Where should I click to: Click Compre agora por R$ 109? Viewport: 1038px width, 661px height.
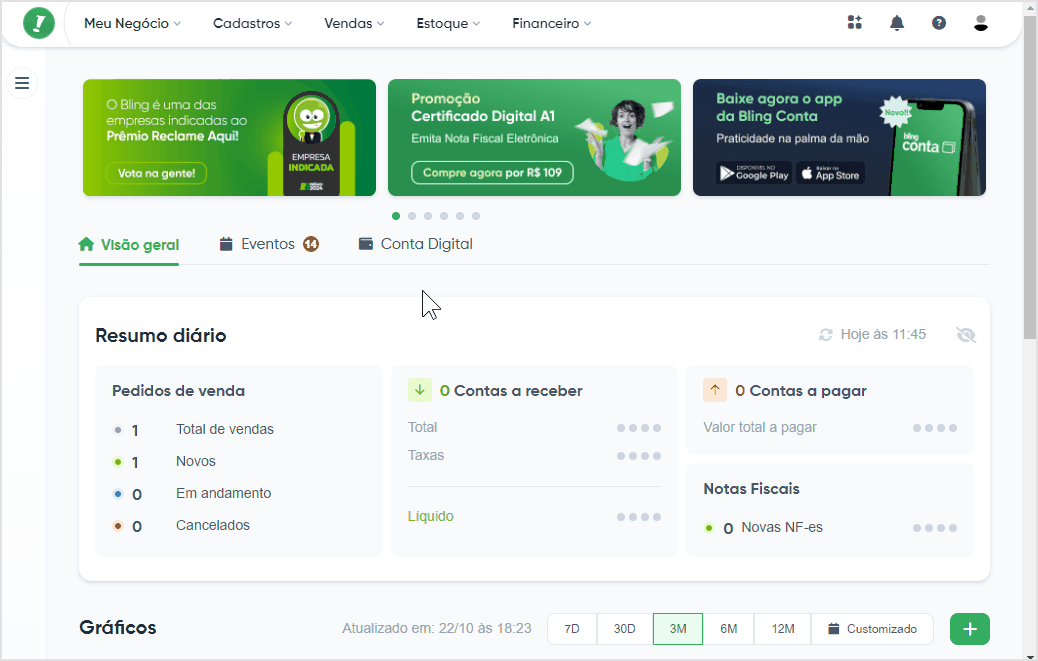pos(492,173)
